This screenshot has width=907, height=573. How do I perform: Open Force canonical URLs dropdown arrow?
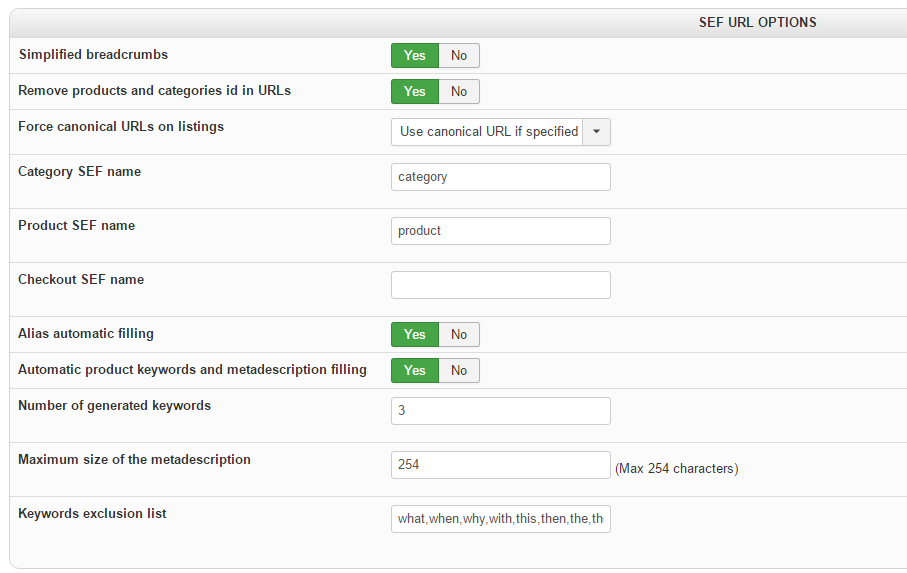click(596, 132)
